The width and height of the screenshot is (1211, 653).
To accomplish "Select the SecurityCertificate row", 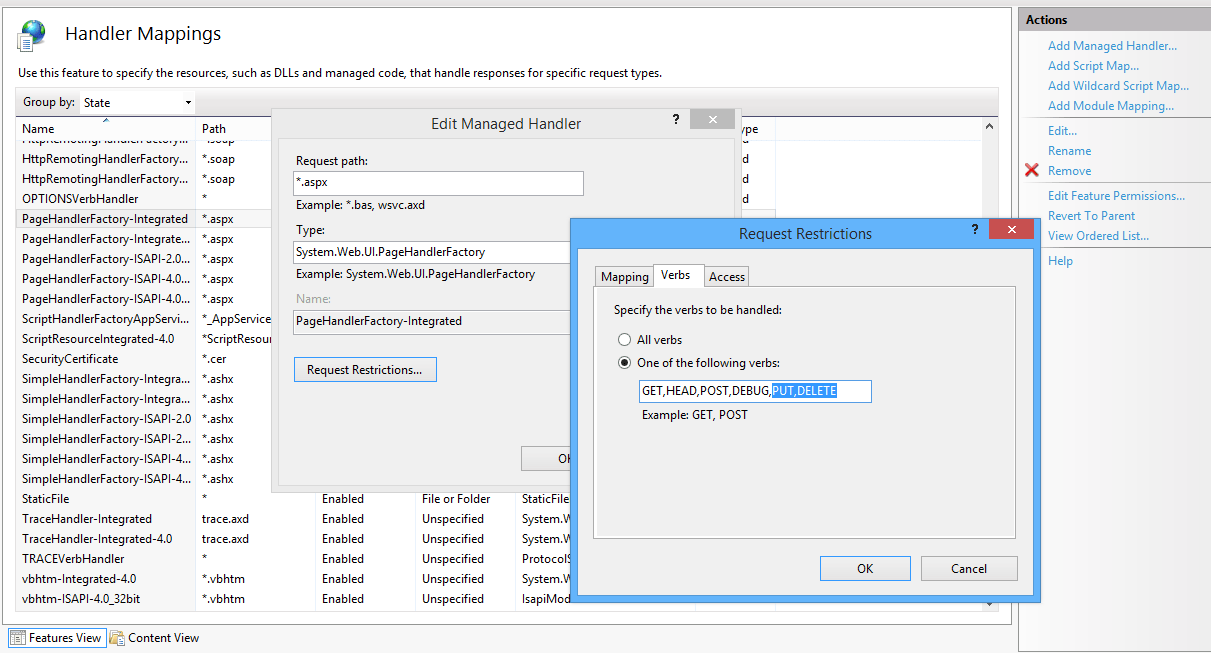I will pyautogui.click(x=144, y=359).
